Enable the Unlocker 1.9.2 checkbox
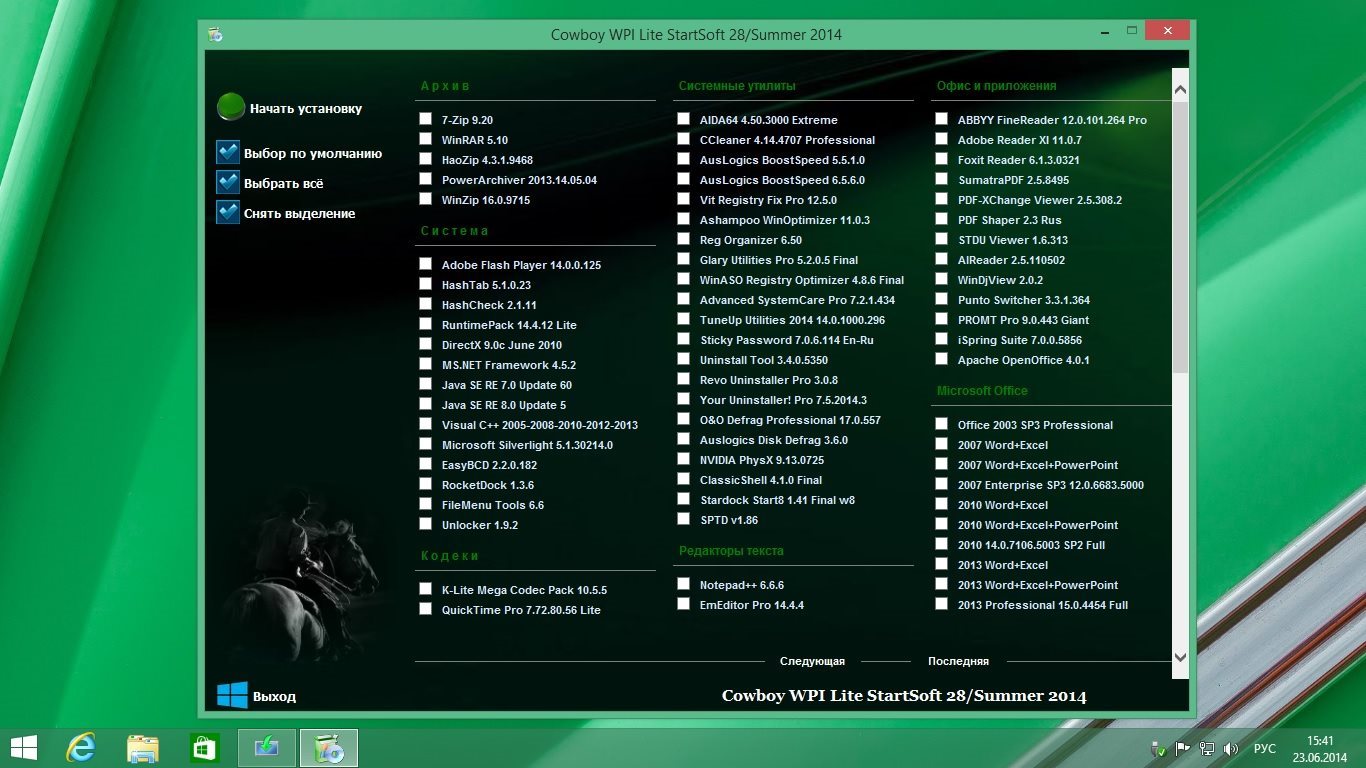The image size is (1366, 768). [426, 524]
